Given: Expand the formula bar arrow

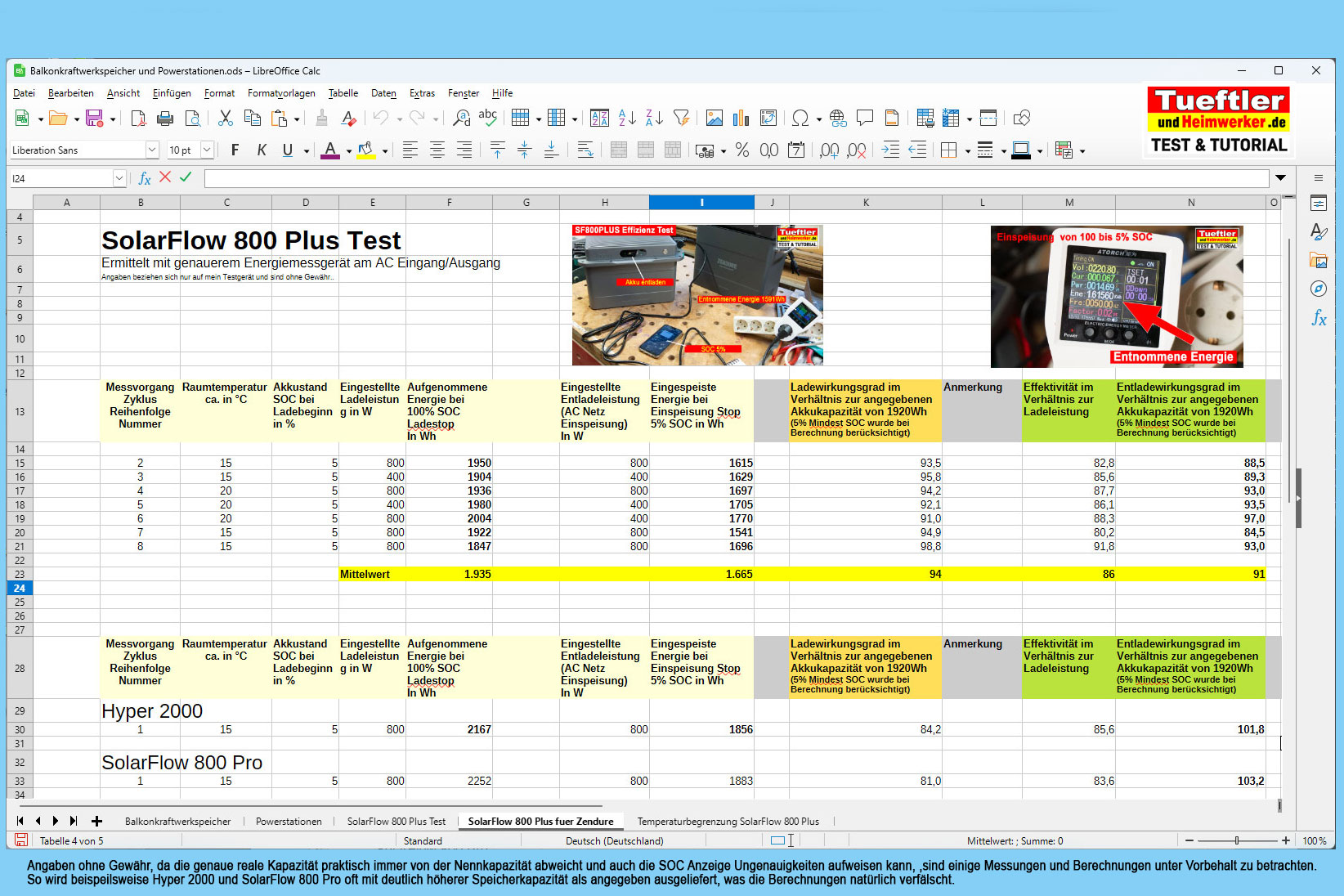Looking at the screenshot, I should tap(1280, 178).
